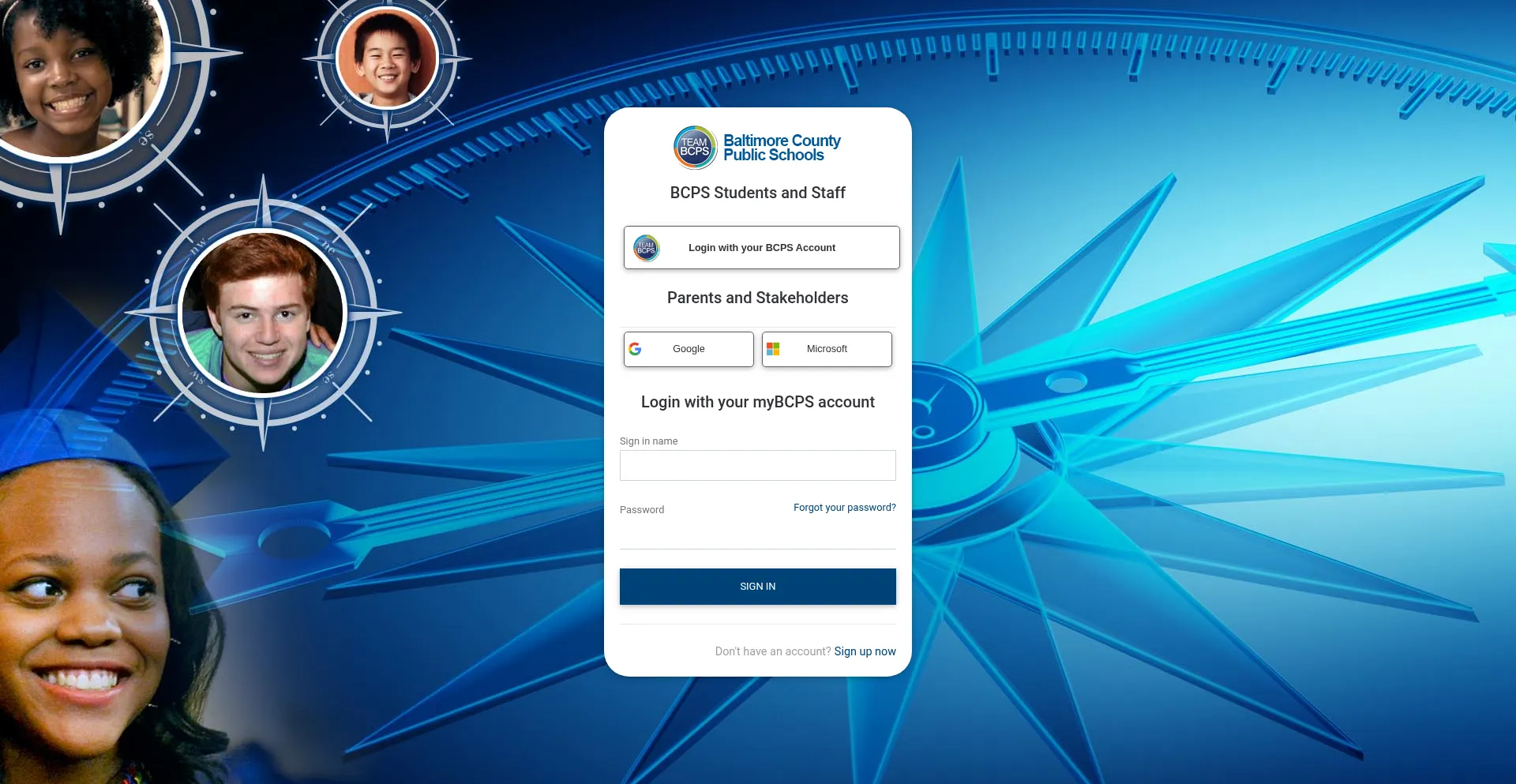Select the Google label for sign-in
Viewport: 1516px width, 784px height.
689,349
